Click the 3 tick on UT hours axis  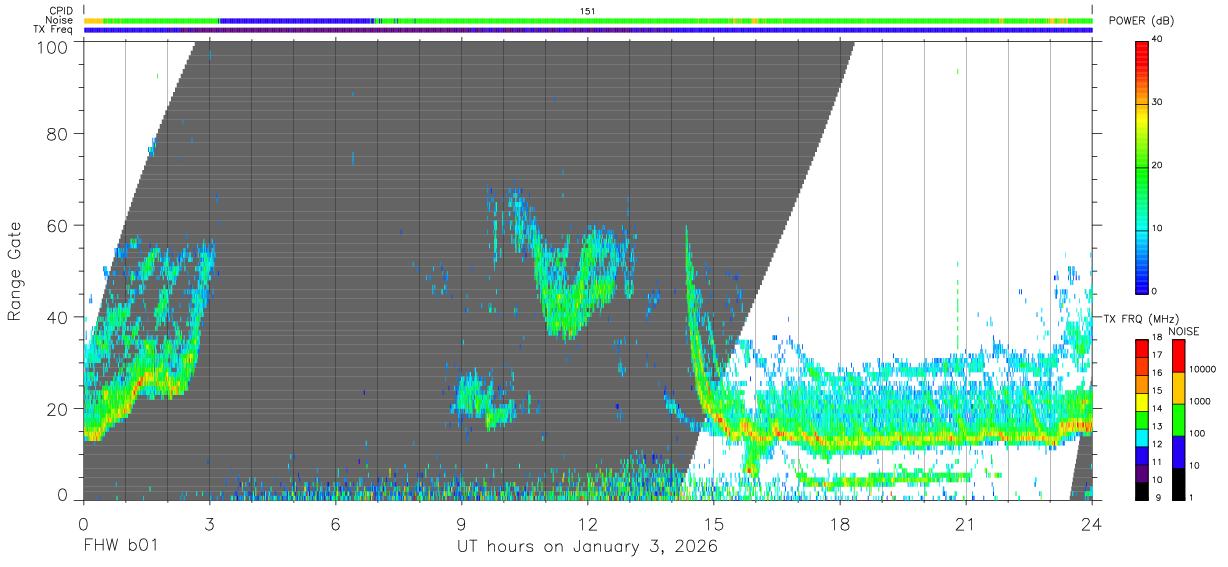(x=209, y=523)
